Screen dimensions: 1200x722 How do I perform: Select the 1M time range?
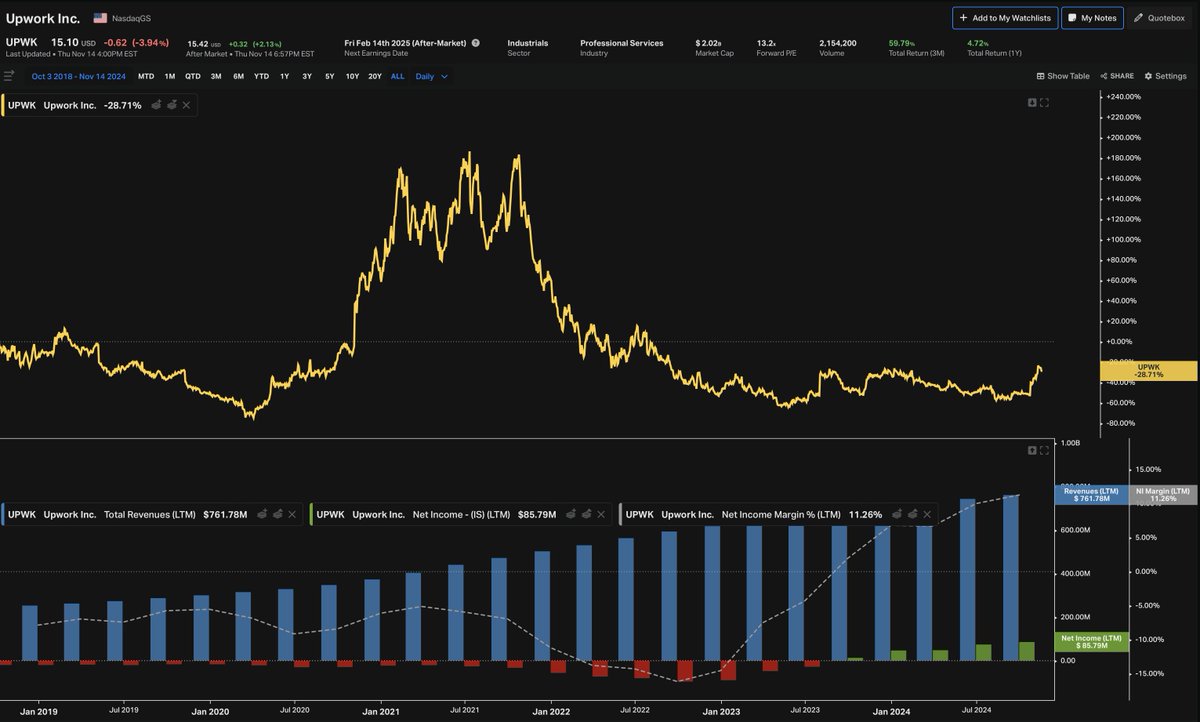pos(169,76)
